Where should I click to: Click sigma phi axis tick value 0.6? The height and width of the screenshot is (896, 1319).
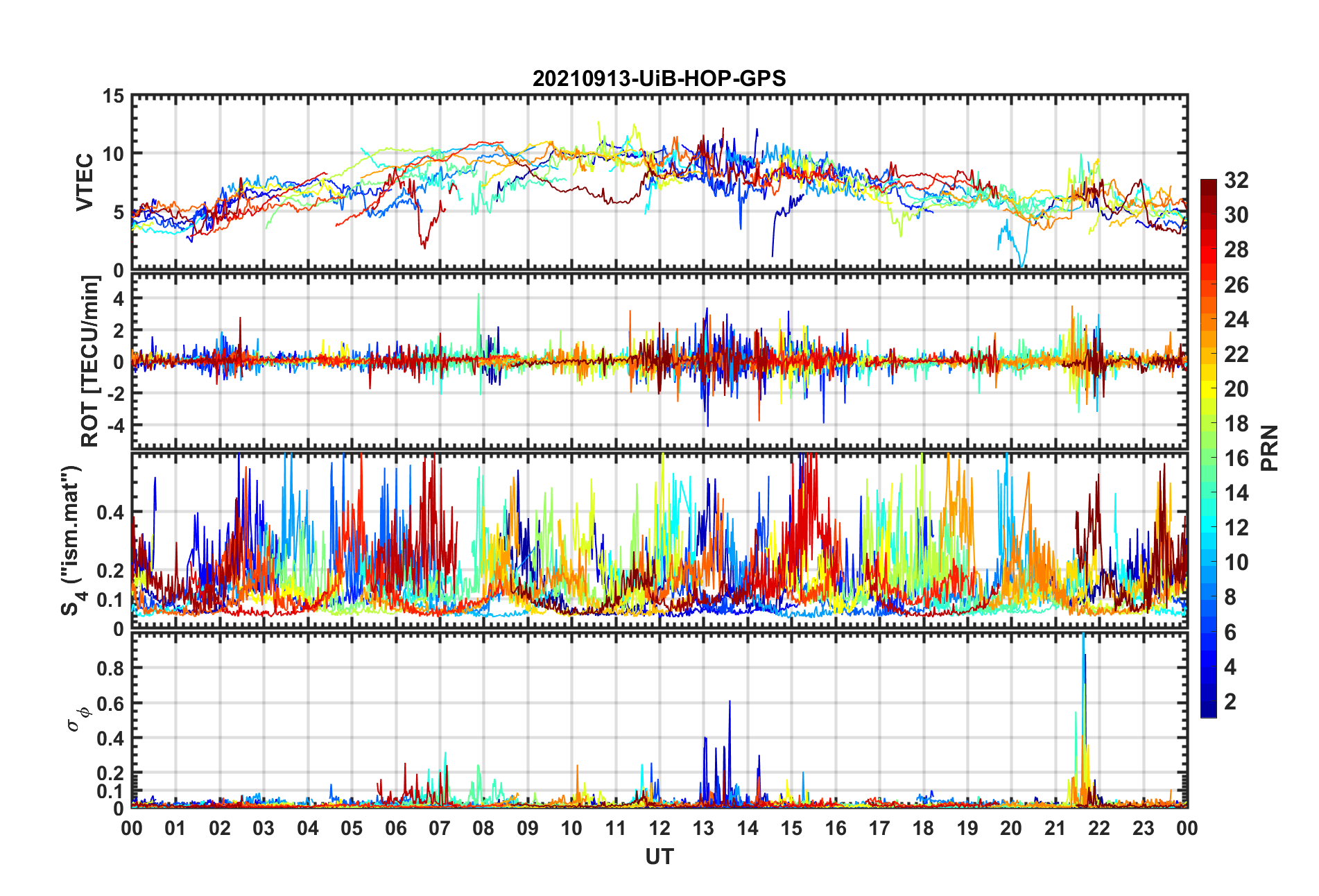pyautogui.click(x=111, y=703)
